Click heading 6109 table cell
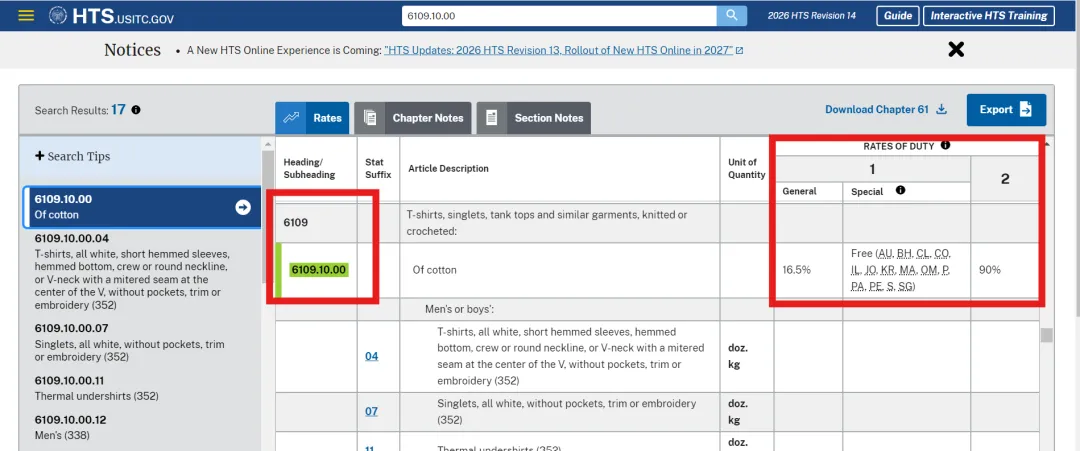This screenshot has height=451, width=1080. coord(316,222)
